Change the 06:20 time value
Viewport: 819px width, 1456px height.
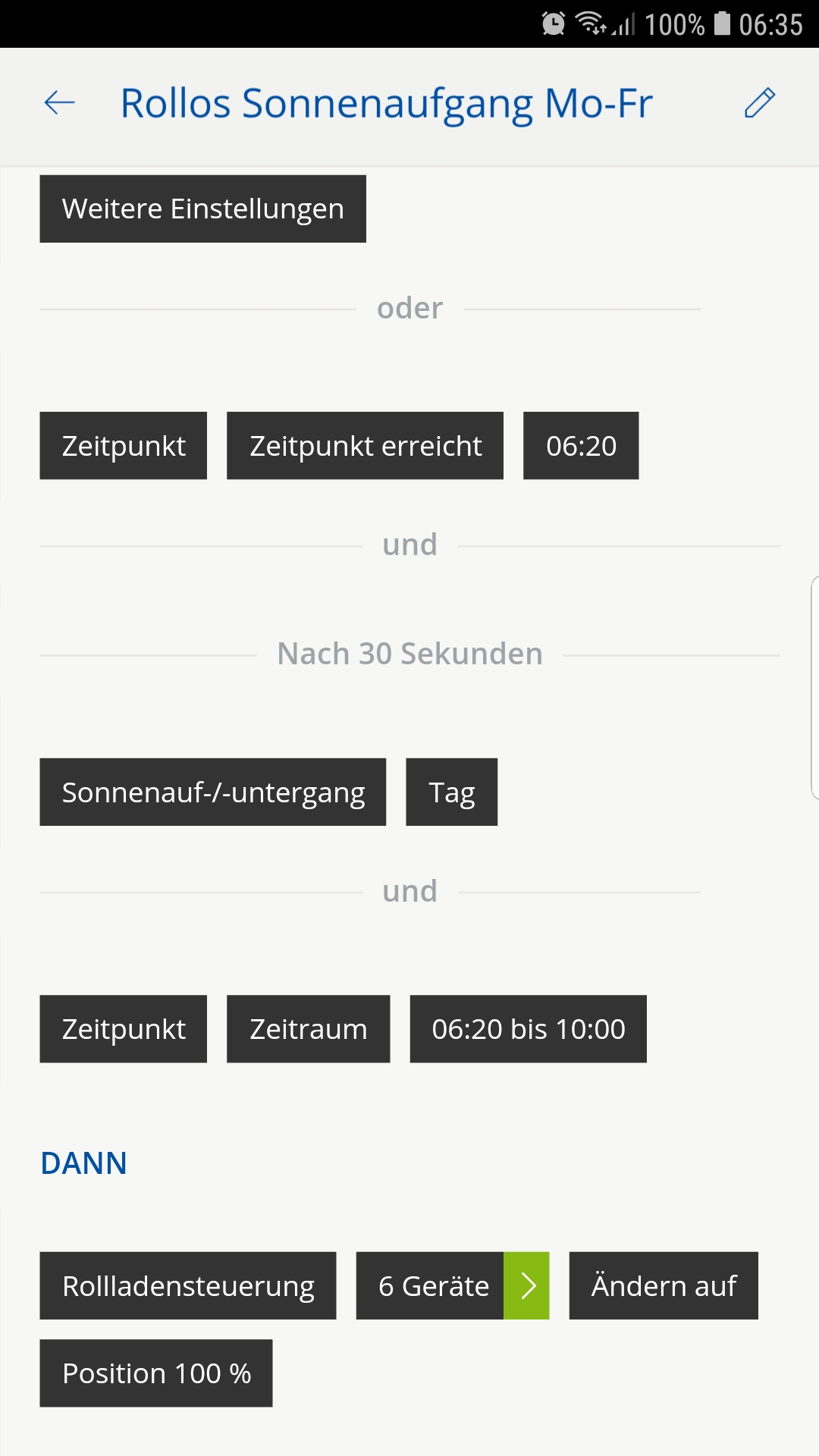coord(581,446)
